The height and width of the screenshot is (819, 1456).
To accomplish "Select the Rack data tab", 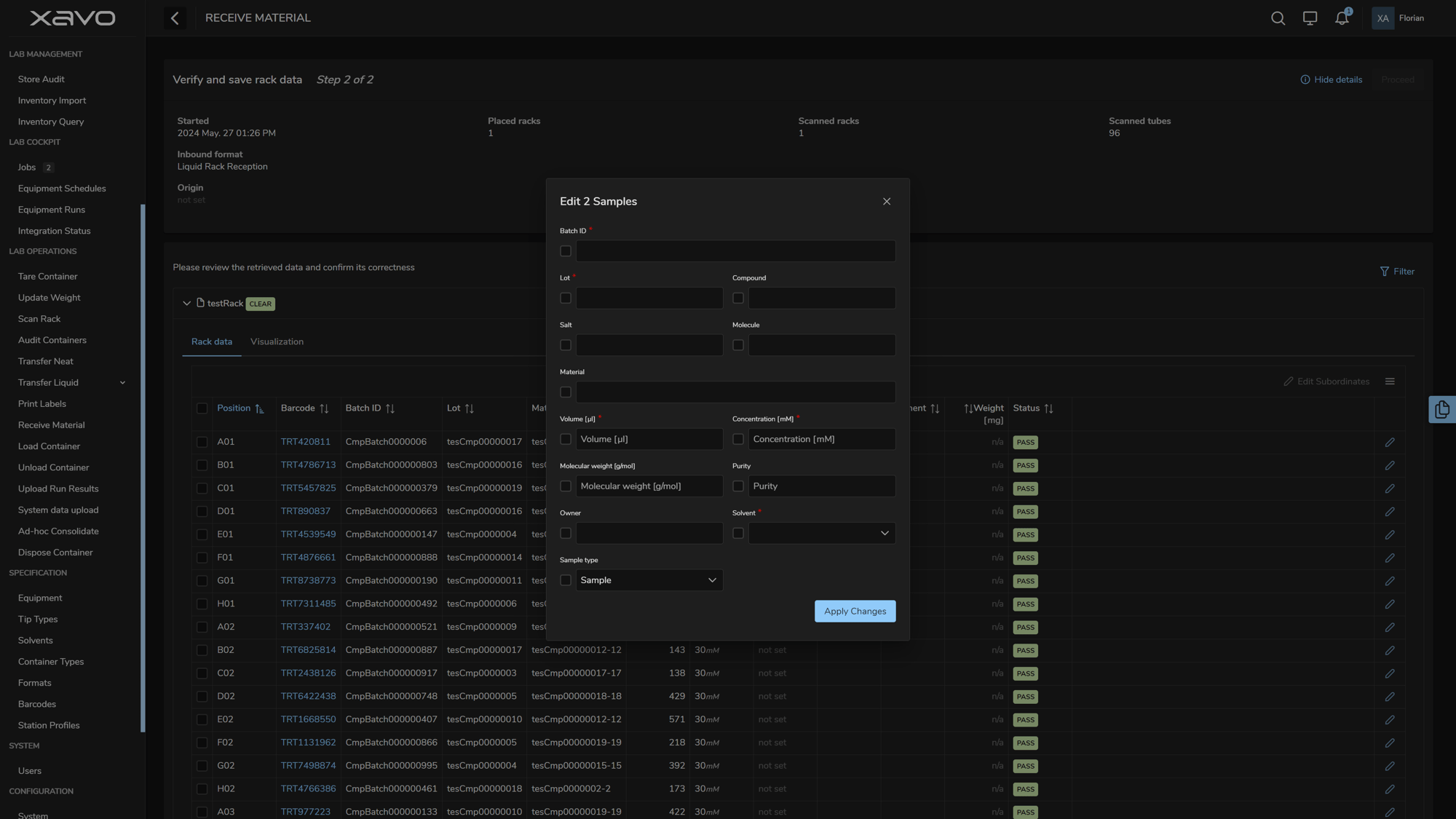I will coord(211,342).
